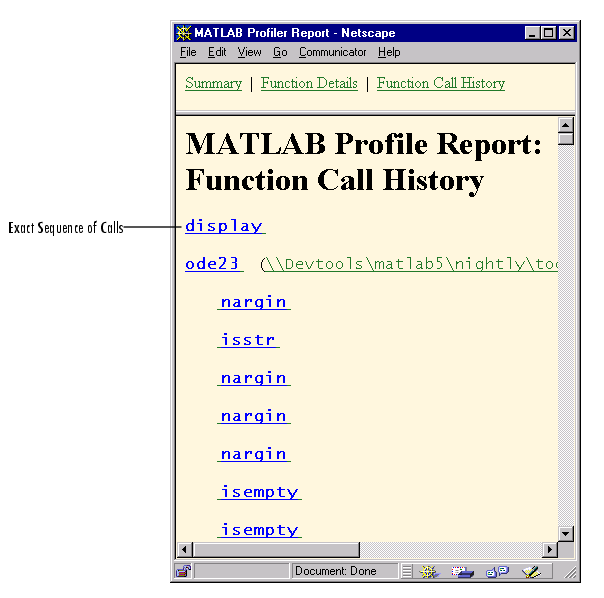Open Navigator from the component bar icon
Image resolution: width=604 pixels, height=598 pixels.
pos(429,571)
